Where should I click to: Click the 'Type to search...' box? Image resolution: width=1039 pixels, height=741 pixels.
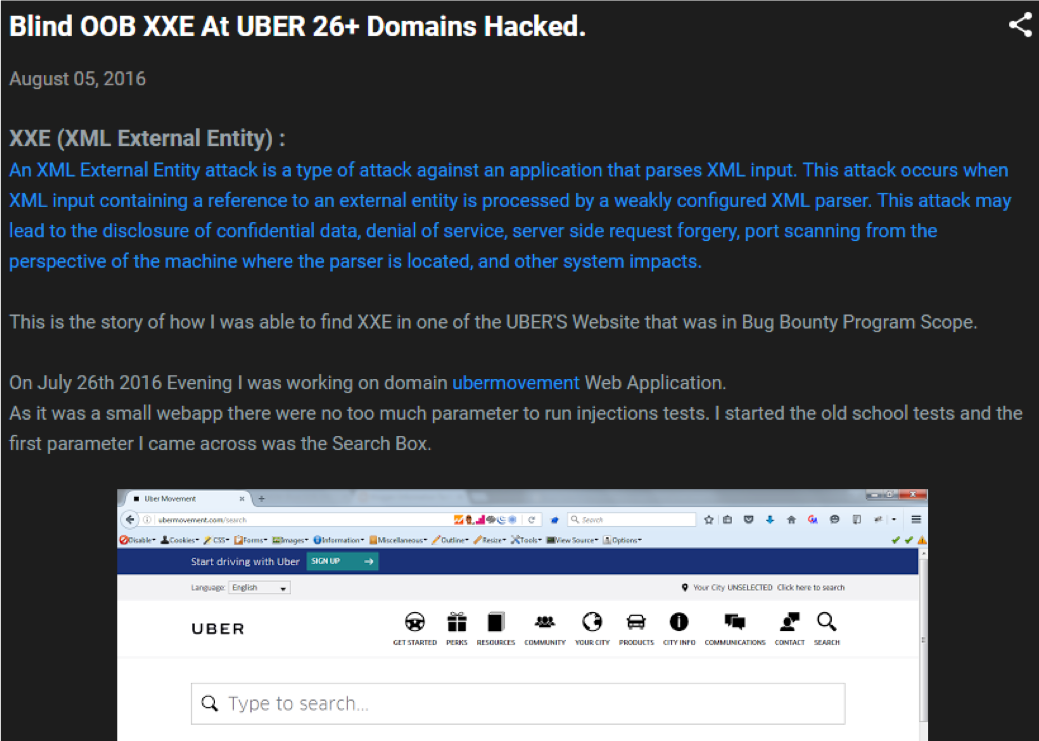518,704
